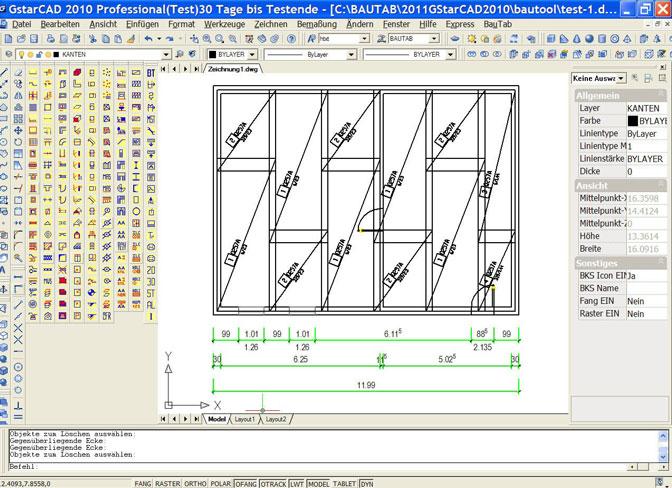Select the 3D cylinder solid tool

pos(602,39)
